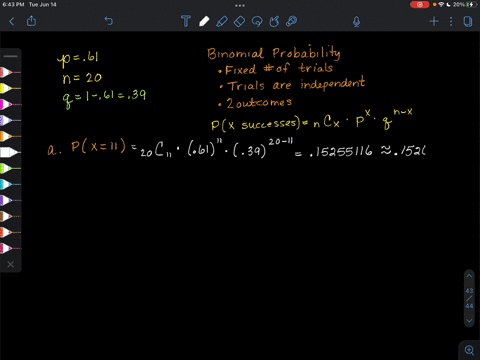Image resolution: width=480 pixels, height=360 pixels.
Task: Choose the crimson pink pen color
Action: click(x=10, y=248)
